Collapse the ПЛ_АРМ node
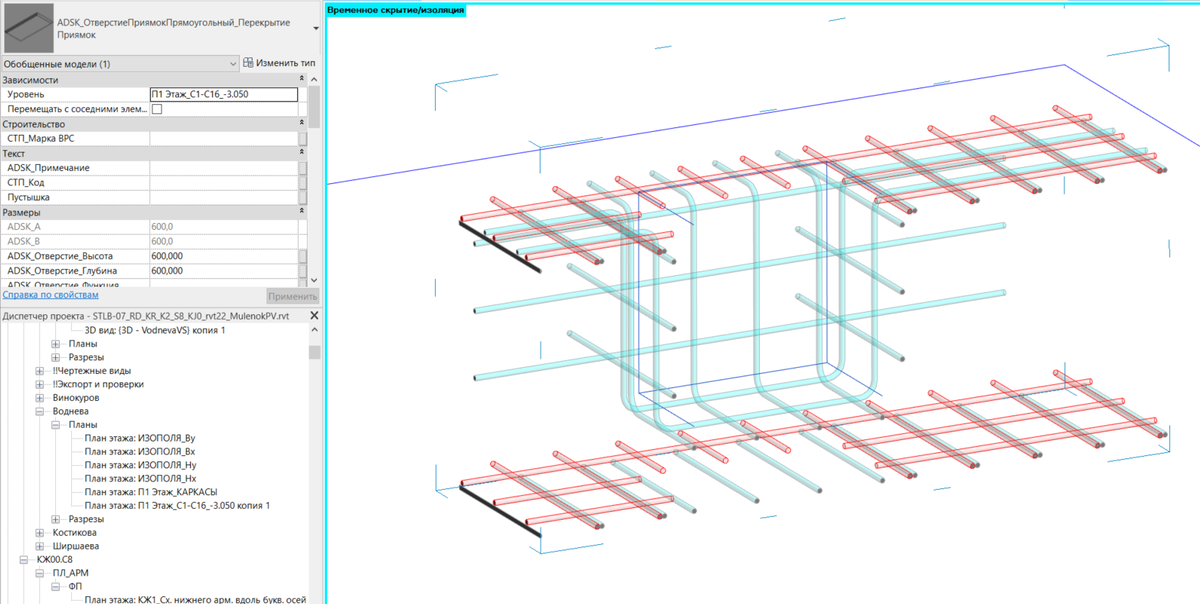1200x604 pixels. click(40, 573)
